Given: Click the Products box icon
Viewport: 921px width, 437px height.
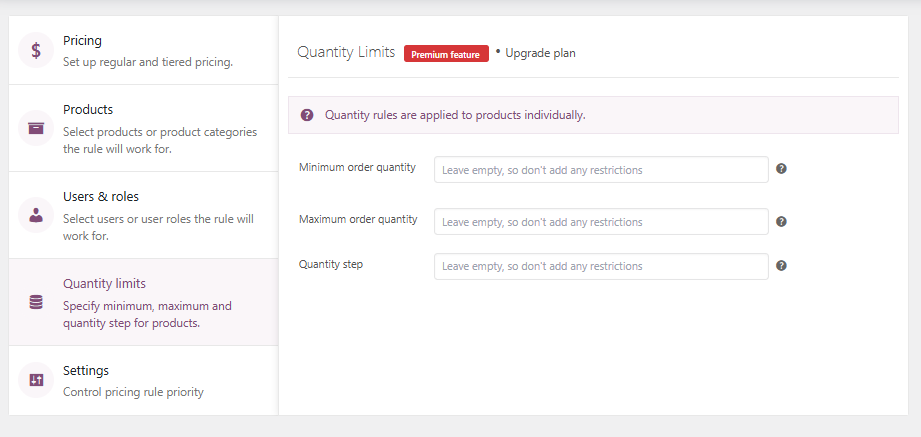Looking at the screenshot, I should (x=36, y=128).
